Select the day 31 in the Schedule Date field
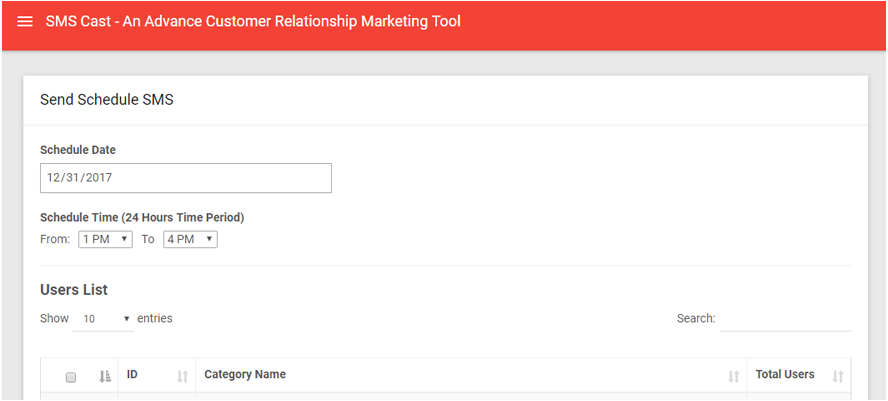888x401 pixels. click(x=72, y=177)
